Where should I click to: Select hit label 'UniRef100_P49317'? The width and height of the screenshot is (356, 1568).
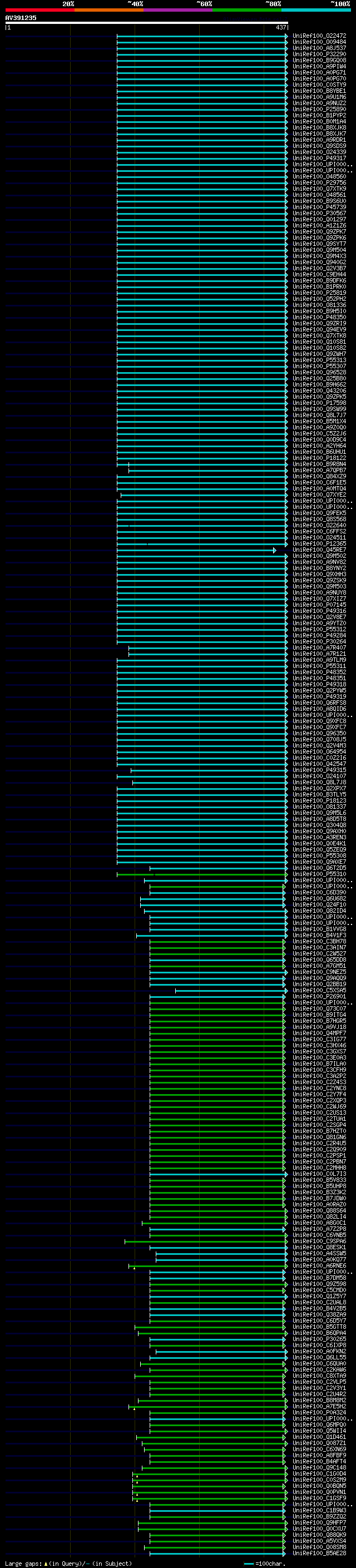point(319,159)
